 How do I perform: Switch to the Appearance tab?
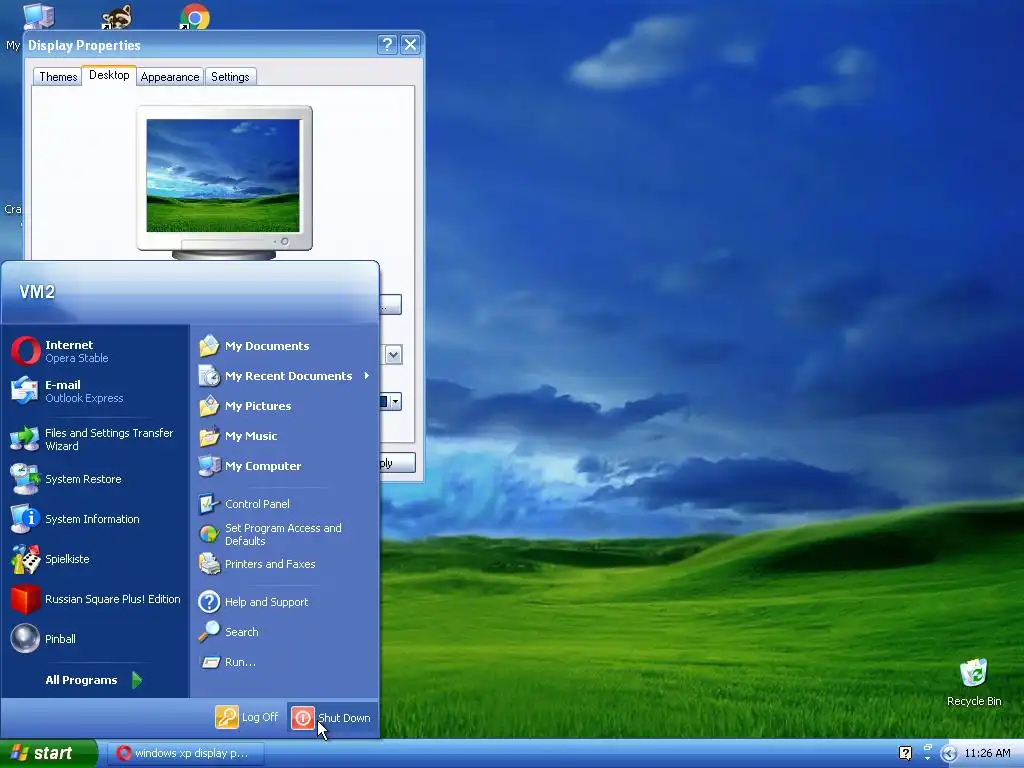coord(170,77)
